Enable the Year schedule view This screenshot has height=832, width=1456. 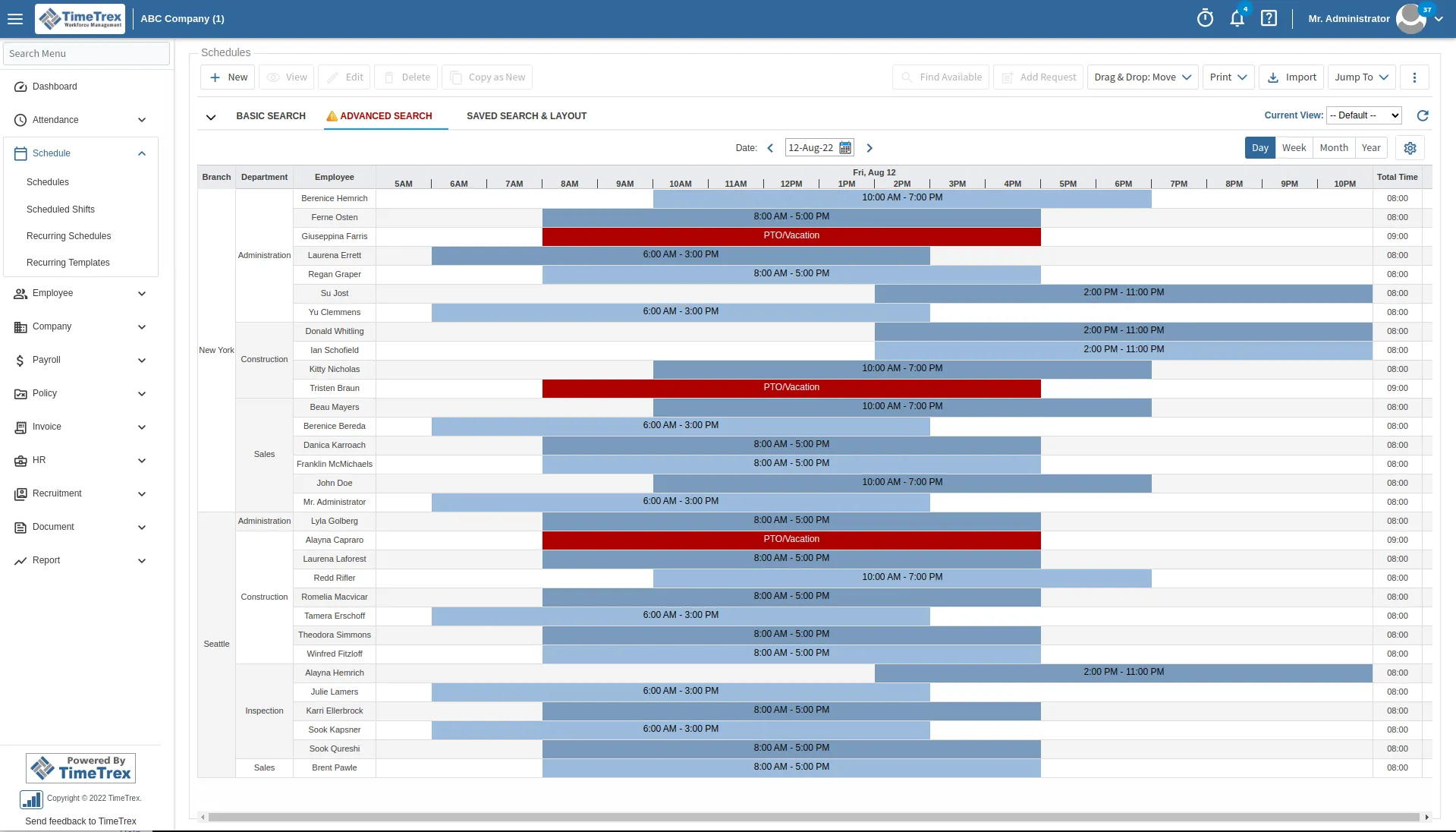coord(1370,147)
